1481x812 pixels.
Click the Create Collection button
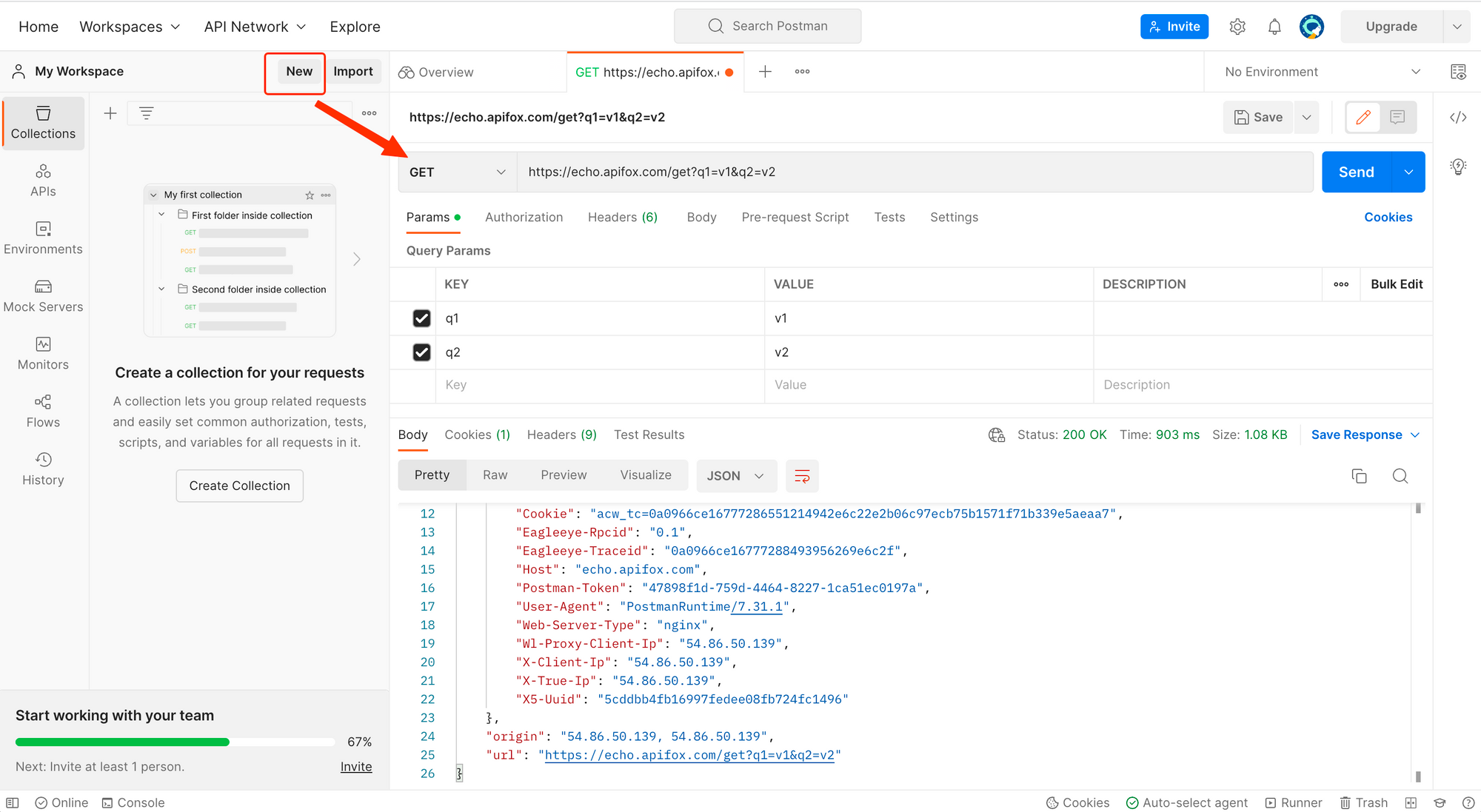point(239,485)
